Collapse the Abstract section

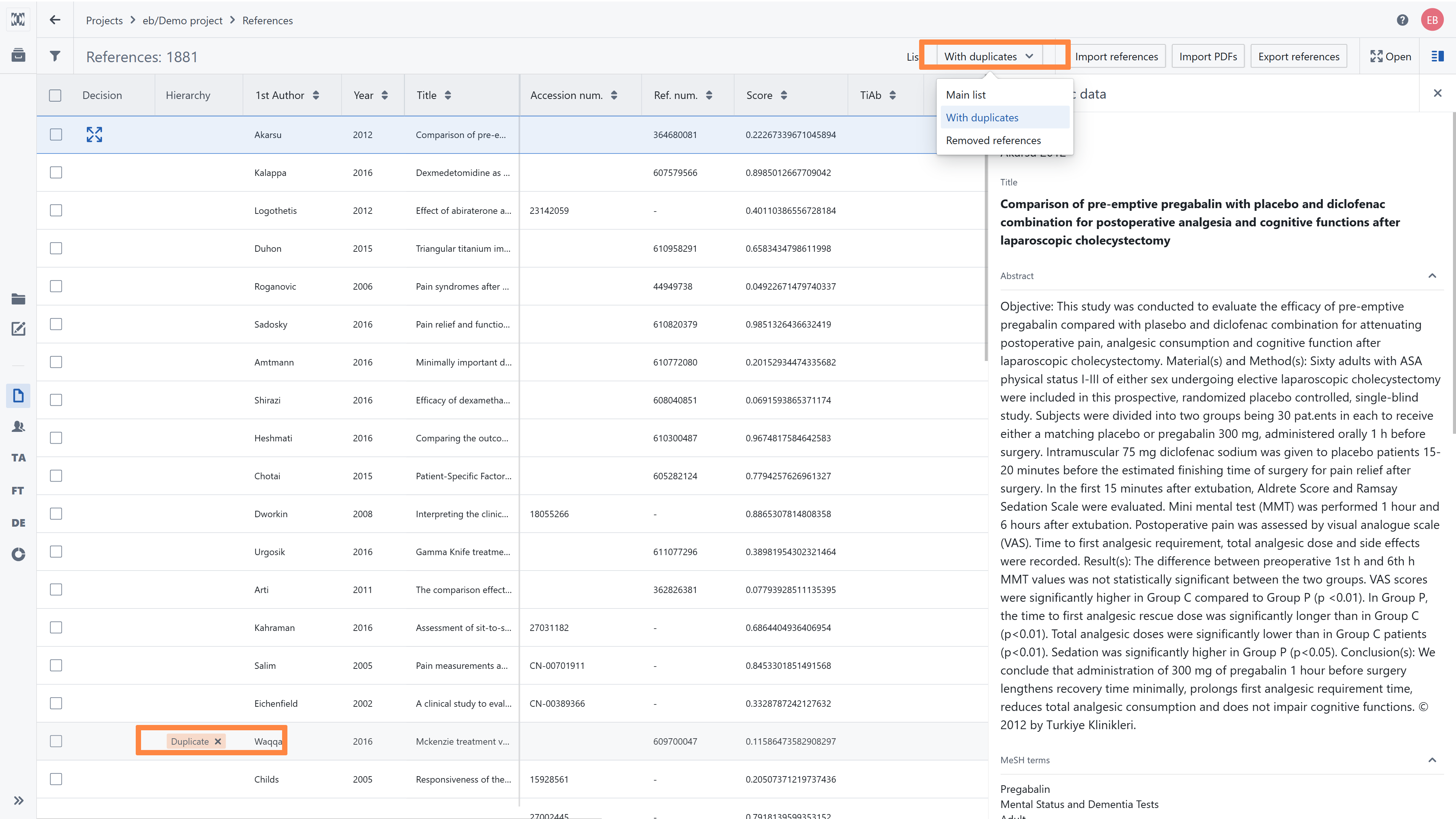pos(1432,276)
